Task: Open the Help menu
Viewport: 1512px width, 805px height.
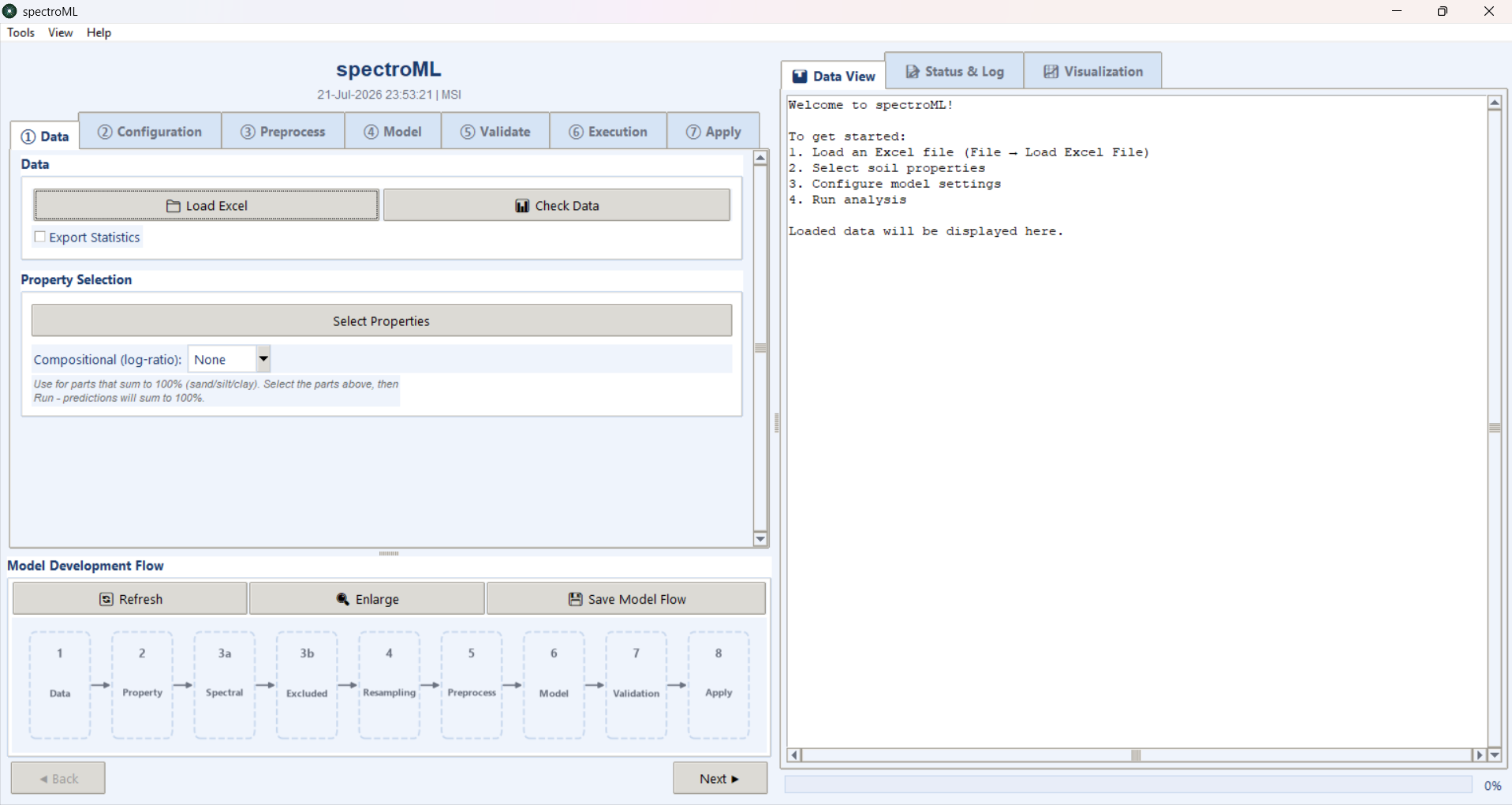Action: (x=99, y=32)
